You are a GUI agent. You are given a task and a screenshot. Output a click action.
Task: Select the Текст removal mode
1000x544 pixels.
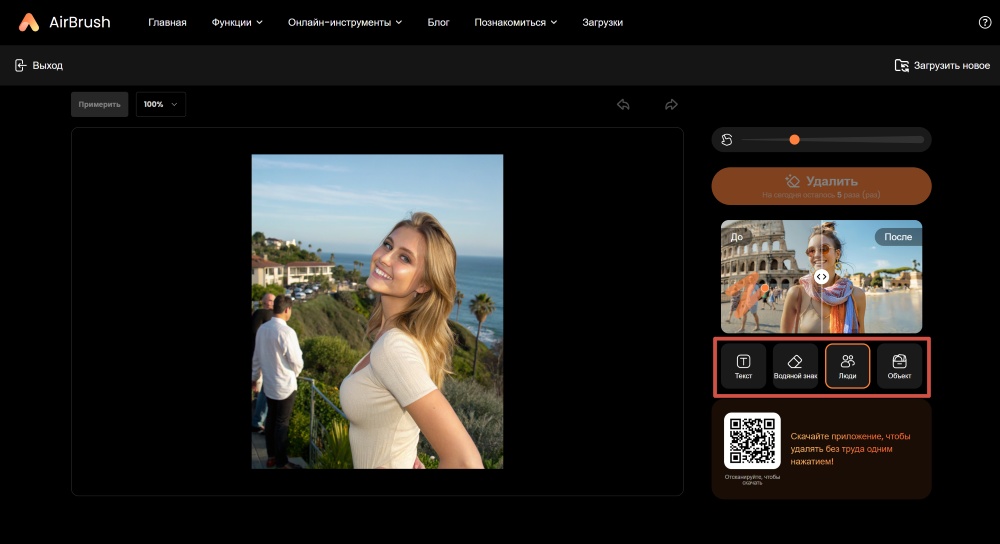pyautogui.click(x=744, y=366)
